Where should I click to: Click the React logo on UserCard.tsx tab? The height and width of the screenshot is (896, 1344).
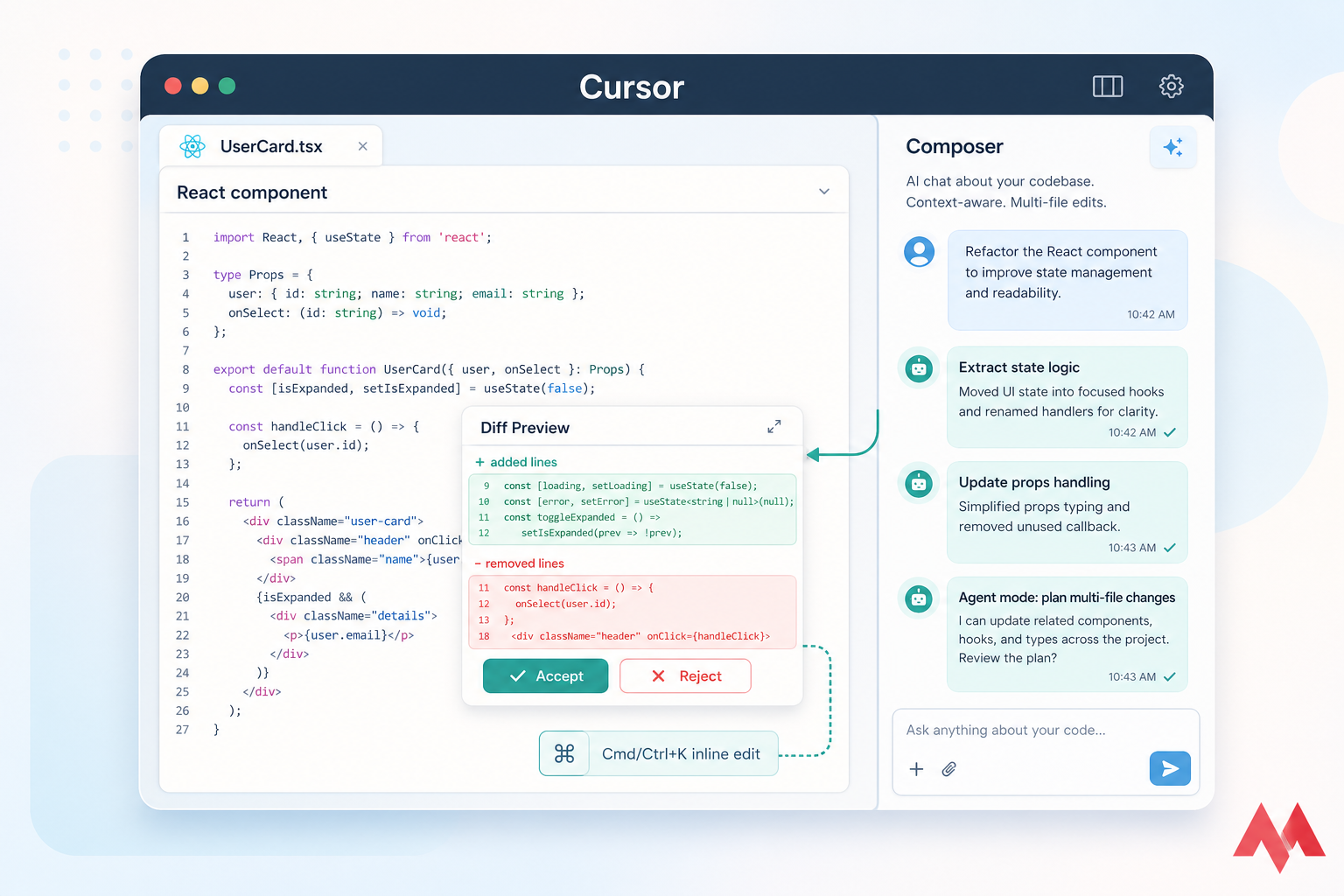tap(192, 146)
